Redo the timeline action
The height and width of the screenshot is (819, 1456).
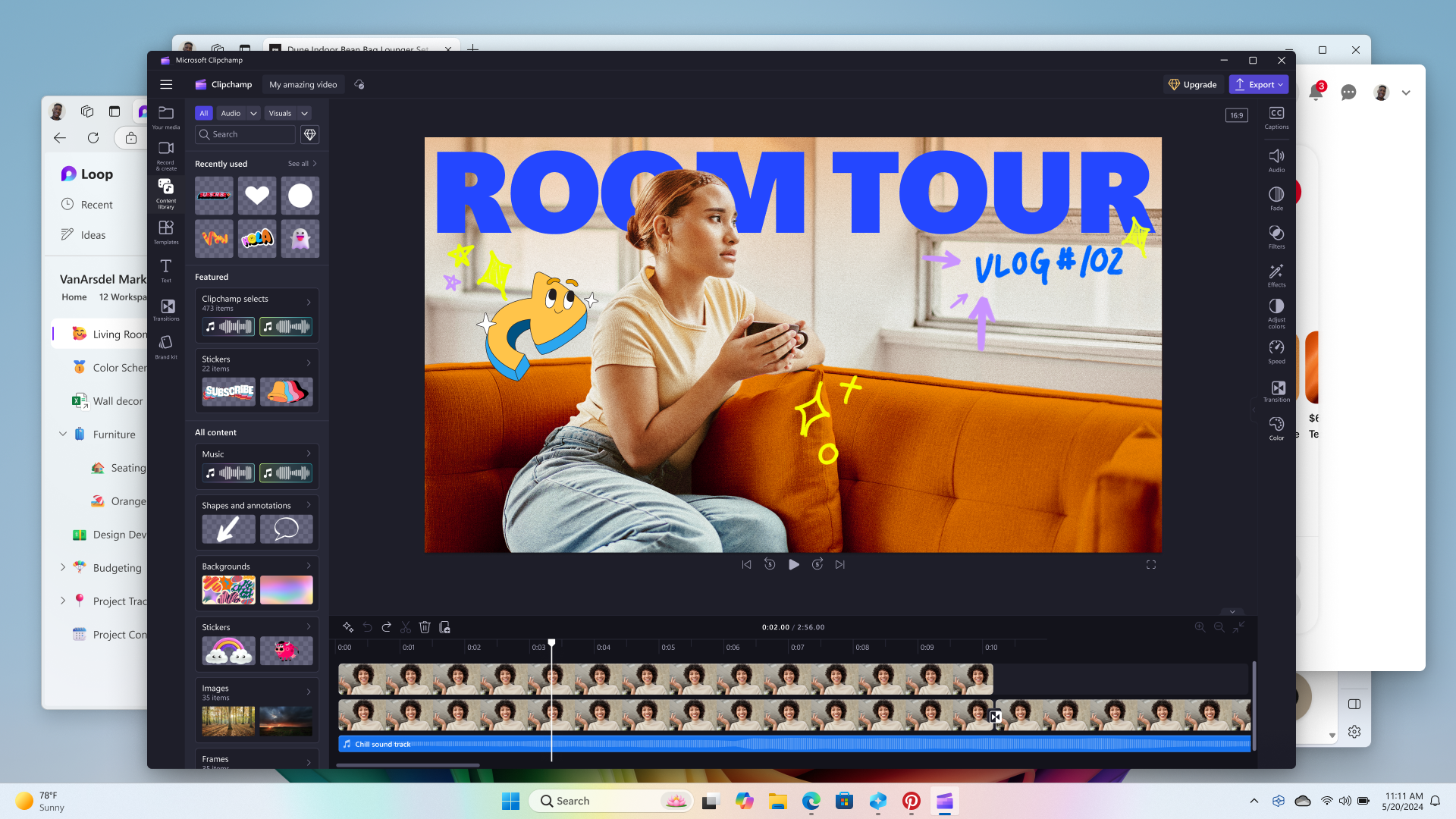point(387,627)
